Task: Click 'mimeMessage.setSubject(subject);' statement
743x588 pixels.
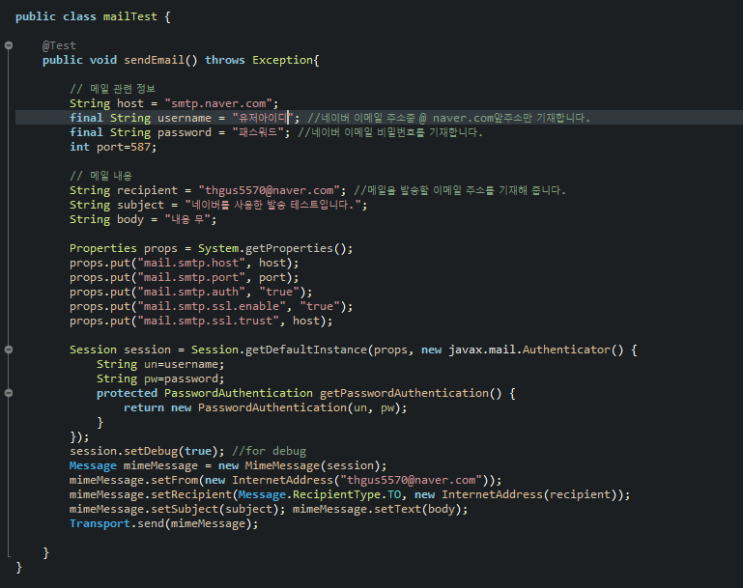Action: [177, 509]
